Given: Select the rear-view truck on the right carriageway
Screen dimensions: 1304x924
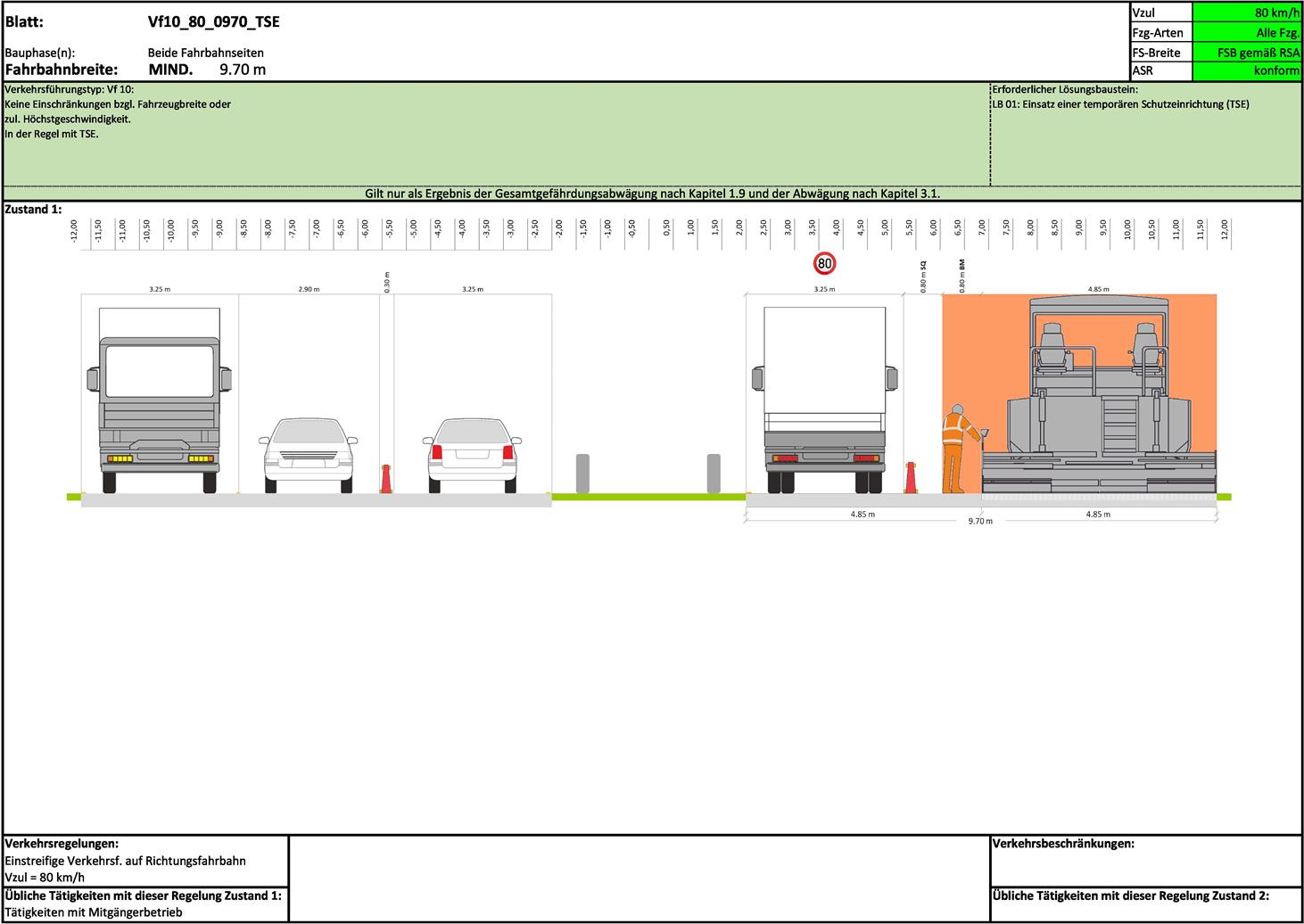Looking at the screenshot, I should pyautogui.click(x=824, y=401).
